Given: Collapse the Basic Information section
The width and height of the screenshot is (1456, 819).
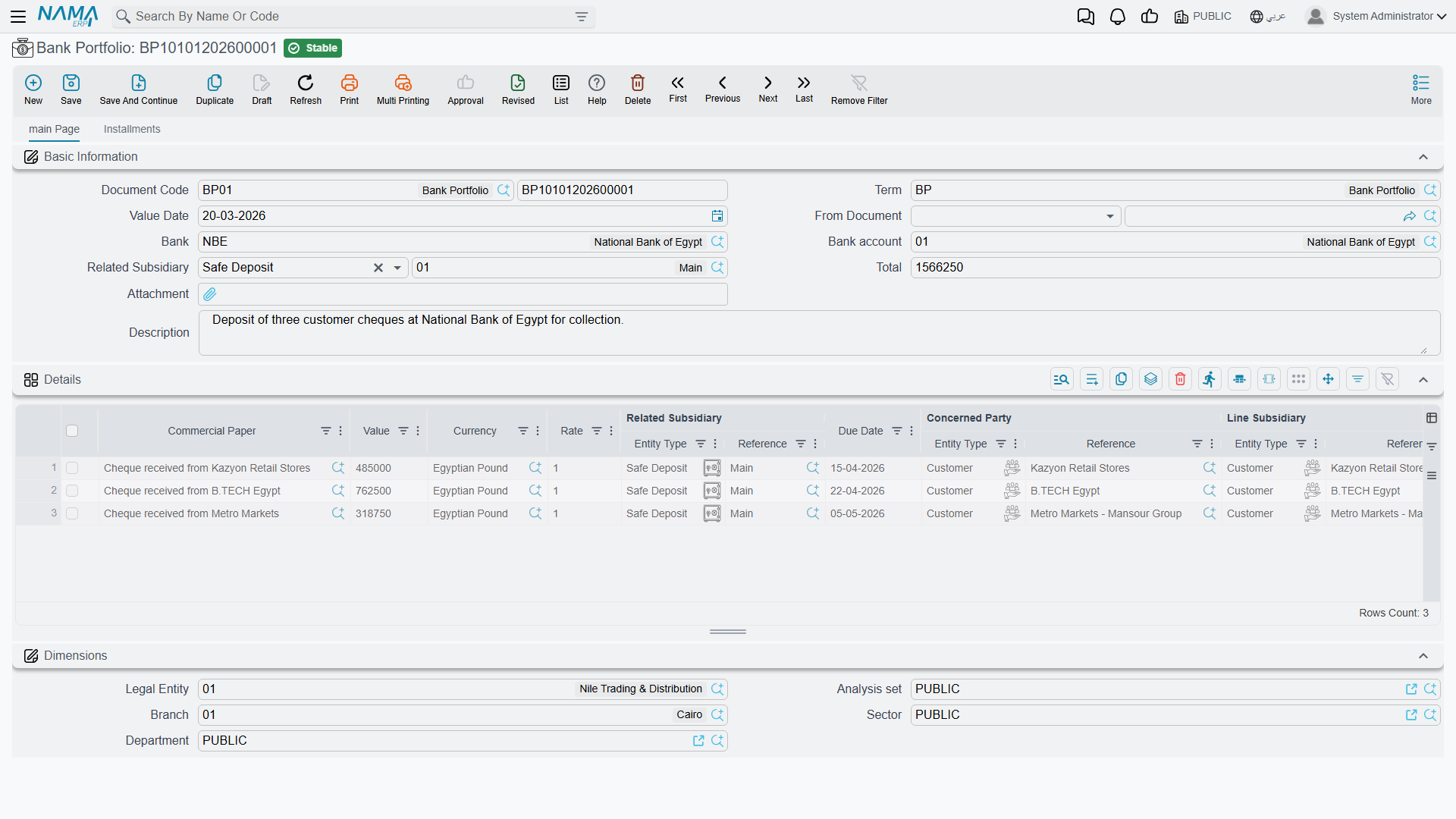Looking at the screenshot, I should (1423, 157).
